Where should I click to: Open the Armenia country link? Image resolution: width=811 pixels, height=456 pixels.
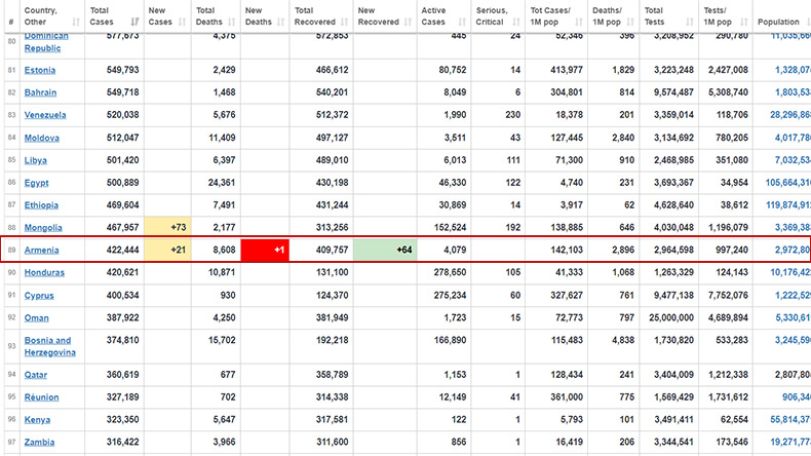[x=41, y=250]
